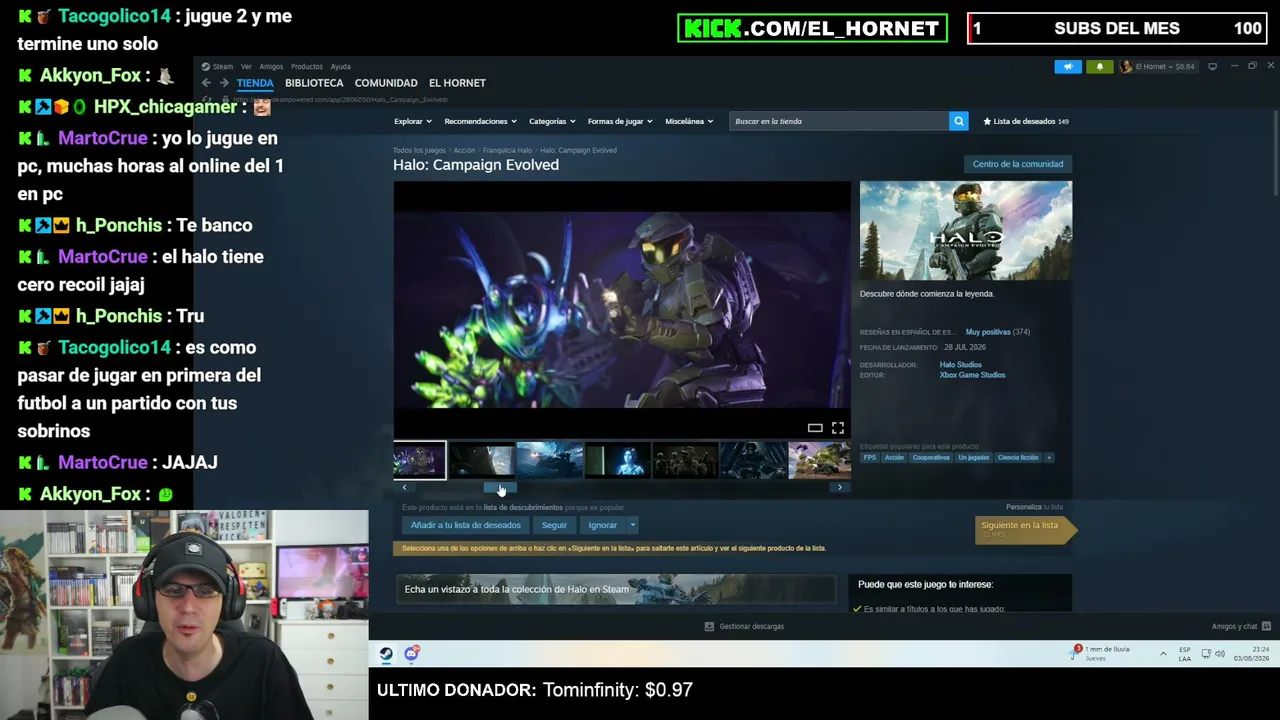The height and width of the screenshot is (720, 1280).
Task: Expand the Formas de jugar menu
Action: (x=620, y=121)
